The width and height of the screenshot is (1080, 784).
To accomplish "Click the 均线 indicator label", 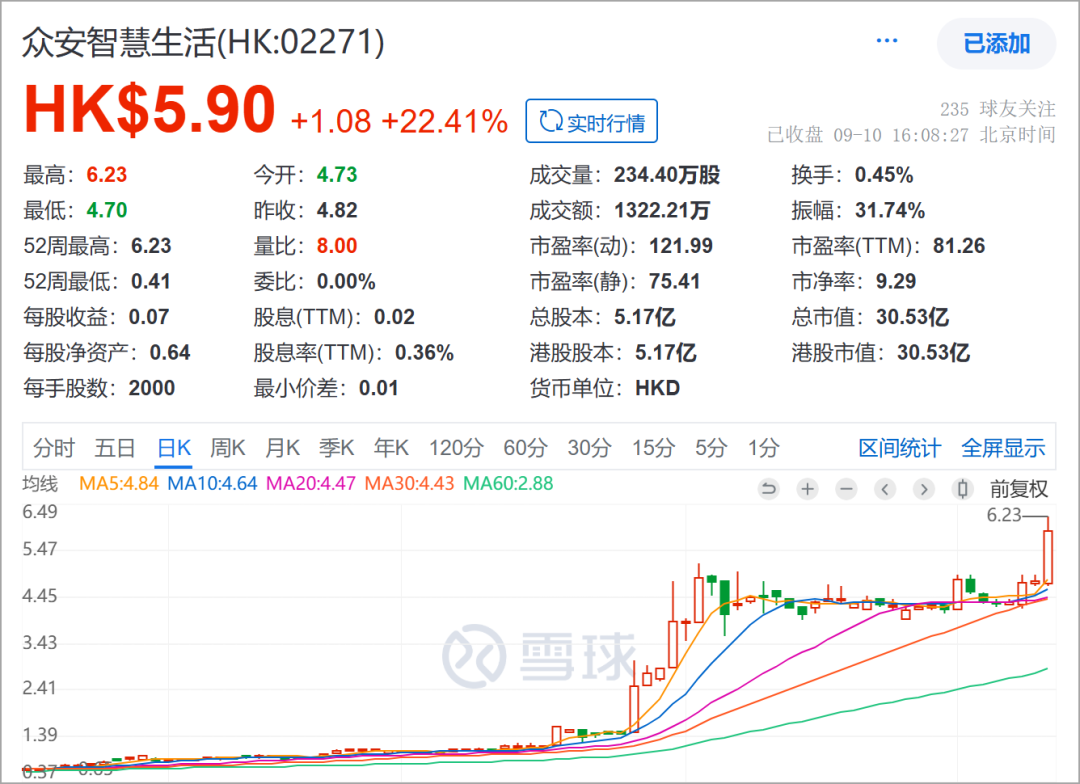I will pos(40,484).
